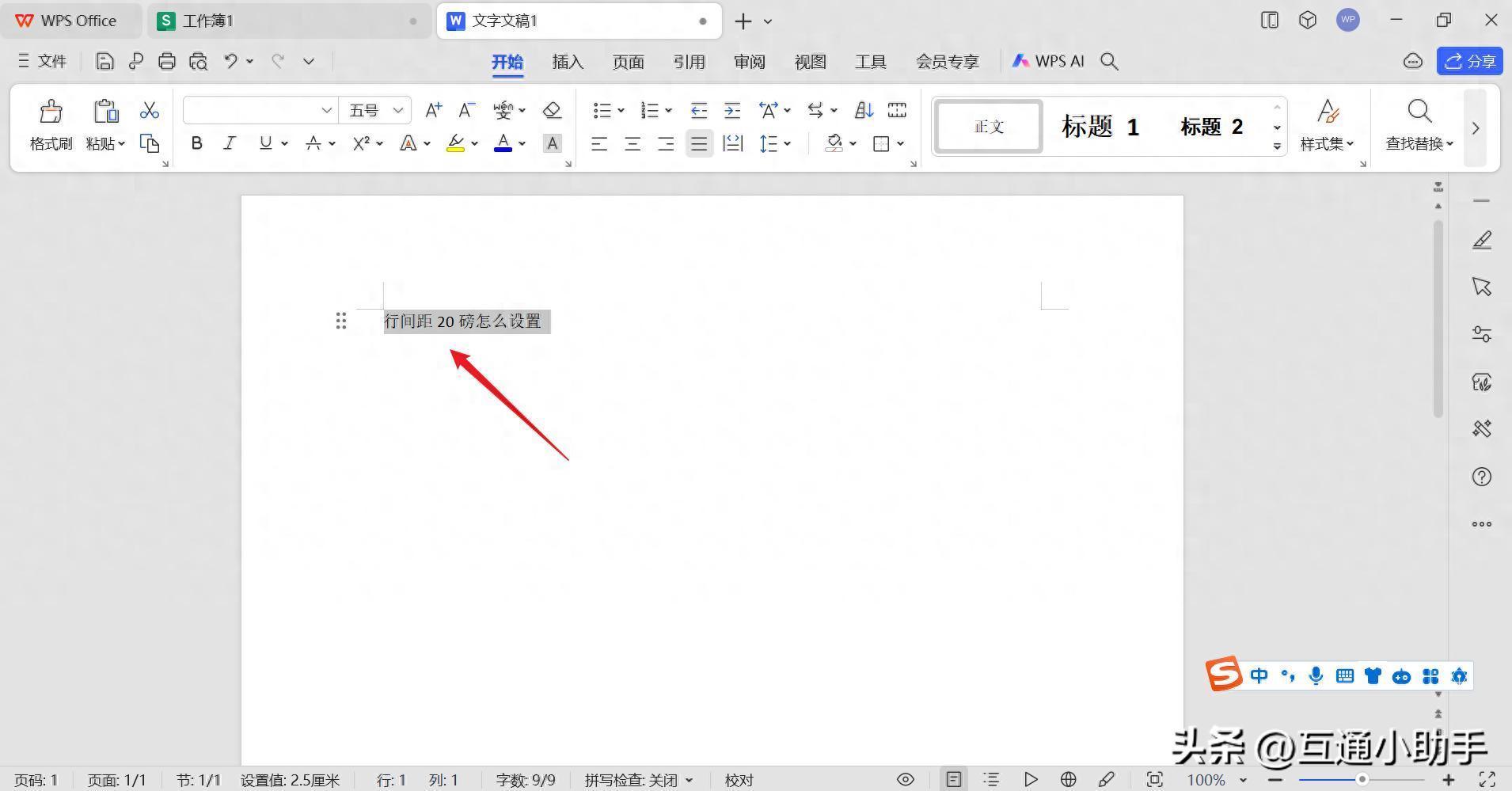Click the clear formatting eraser icon
This screenshot has height=791, width=1512.
tap(552, 110)
